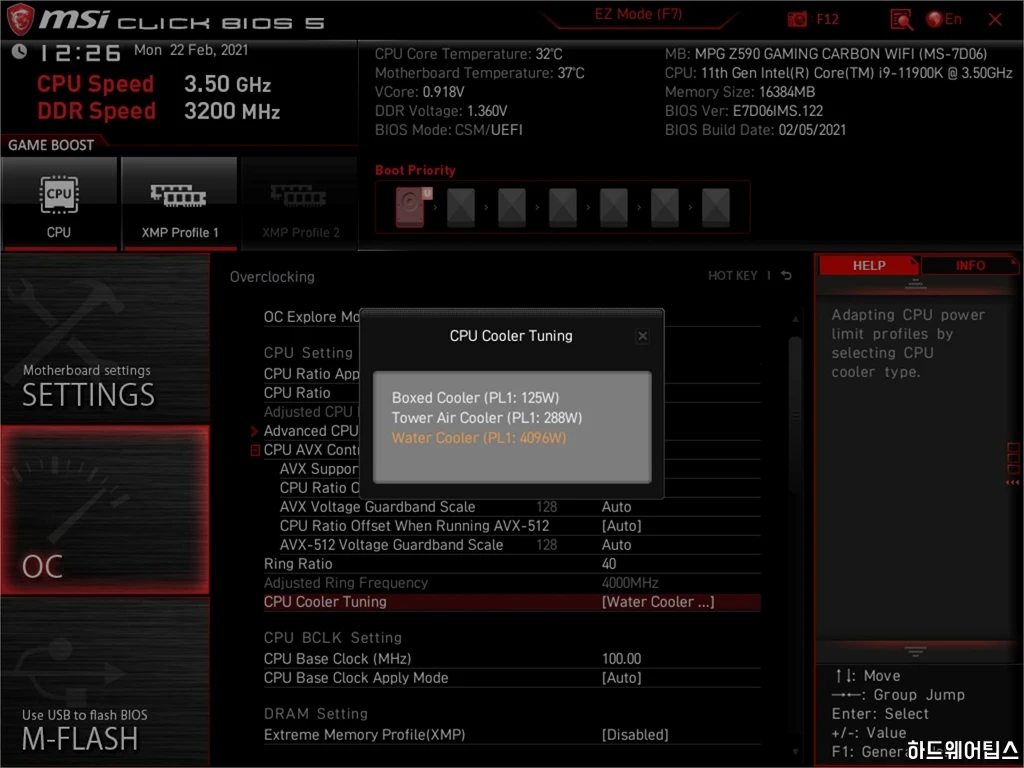Image resolution: width=1024 pixels, height=768 pixels.
Task: Click the Adjusted Ring Frequency row
Action: pos(512,583)
